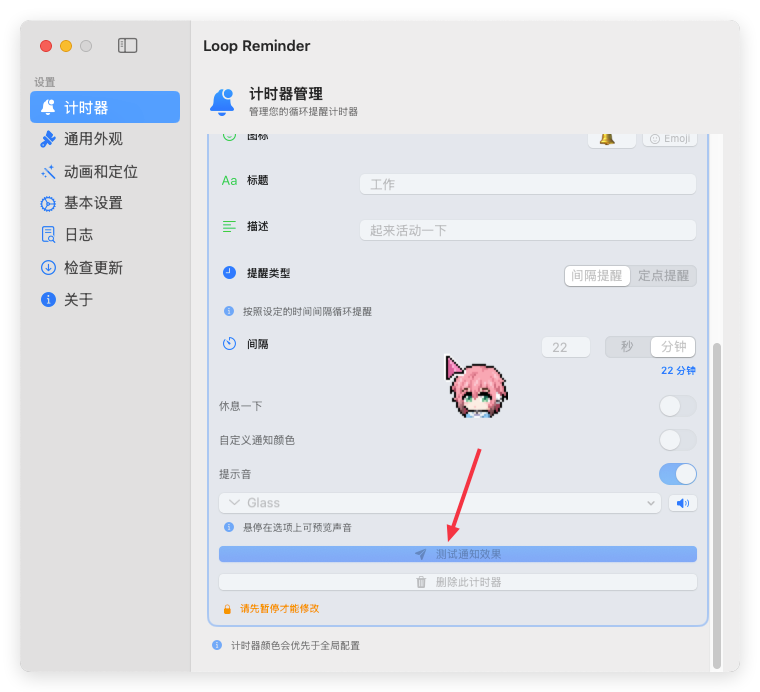Click the large bell icon by 计时器管理

pyautogui.click(x=222, y=102)
